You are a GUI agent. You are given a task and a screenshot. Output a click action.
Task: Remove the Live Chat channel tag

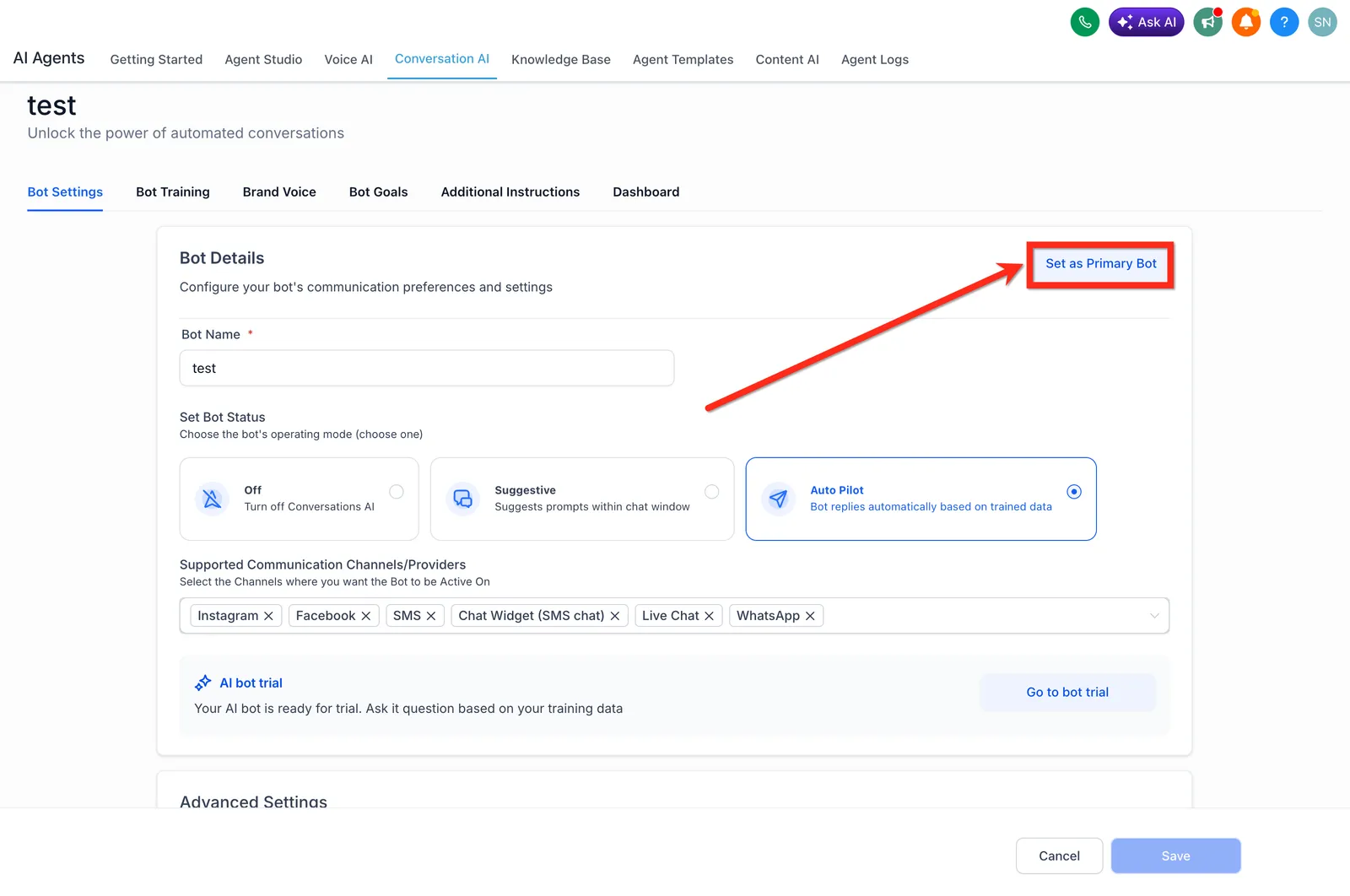pos(710,616)
